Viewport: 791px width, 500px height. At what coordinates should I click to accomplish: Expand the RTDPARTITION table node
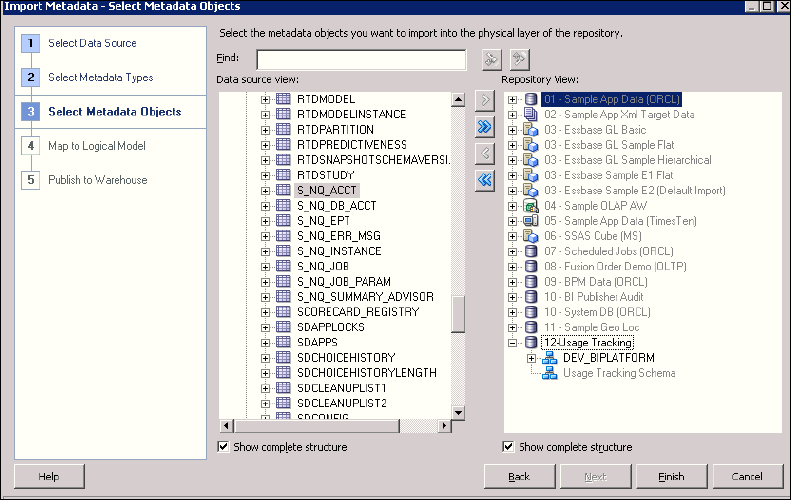click(x=265, y=130)
